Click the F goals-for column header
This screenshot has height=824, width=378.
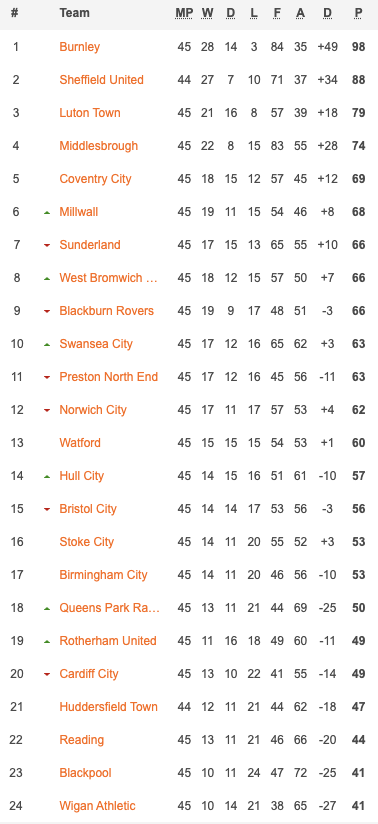coord(277,13)
